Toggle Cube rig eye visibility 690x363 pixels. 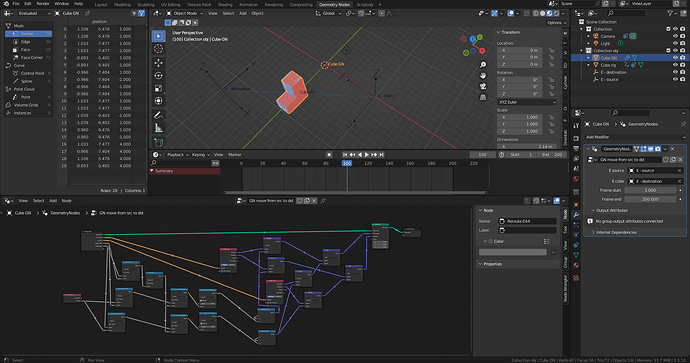pos(675,65)
